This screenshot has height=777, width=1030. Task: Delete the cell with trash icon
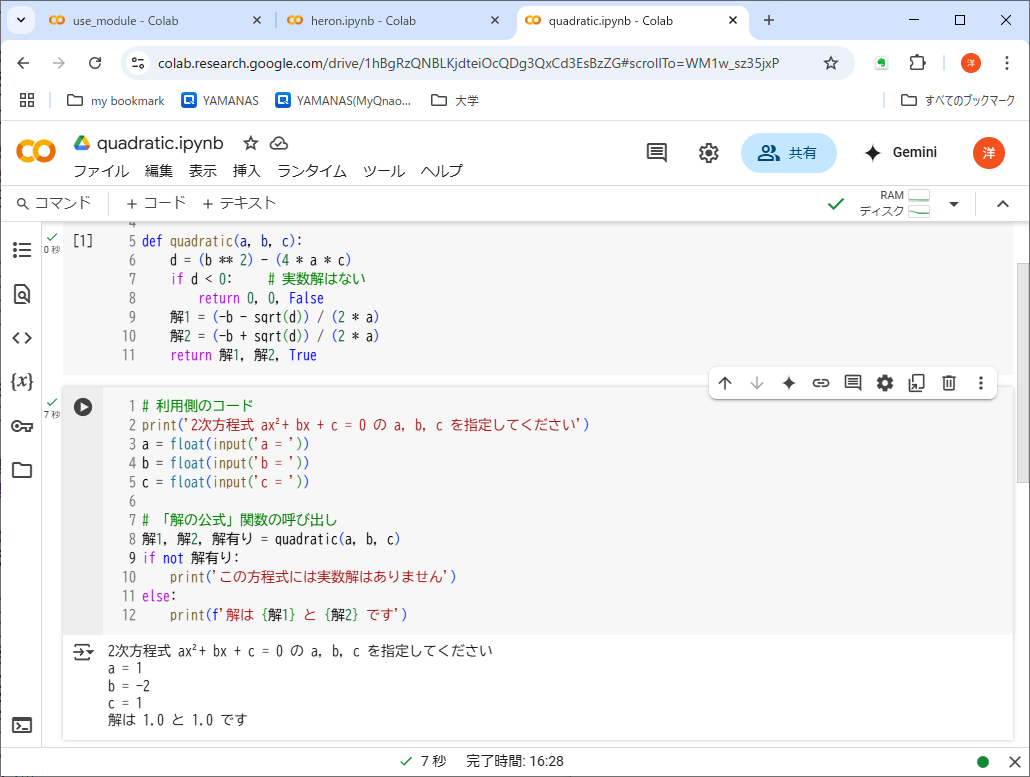[x=949, y=383]
